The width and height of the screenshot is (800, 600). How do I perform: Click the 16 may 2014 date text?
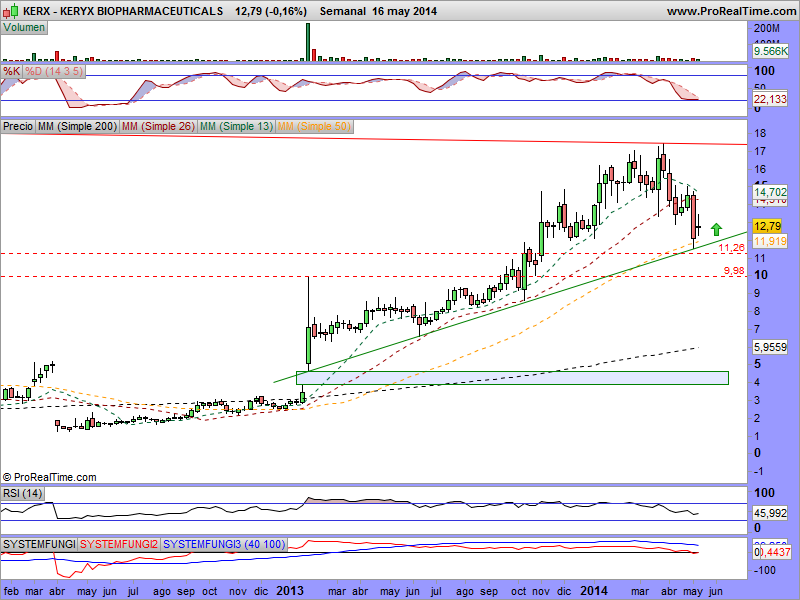(405, 11)
